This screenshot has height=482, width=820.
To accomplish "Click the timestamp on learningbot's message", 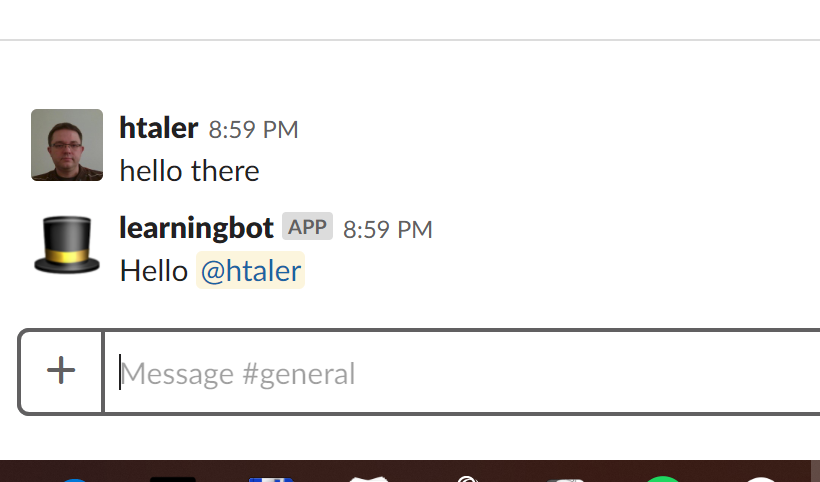I will (x=388, y=229).
